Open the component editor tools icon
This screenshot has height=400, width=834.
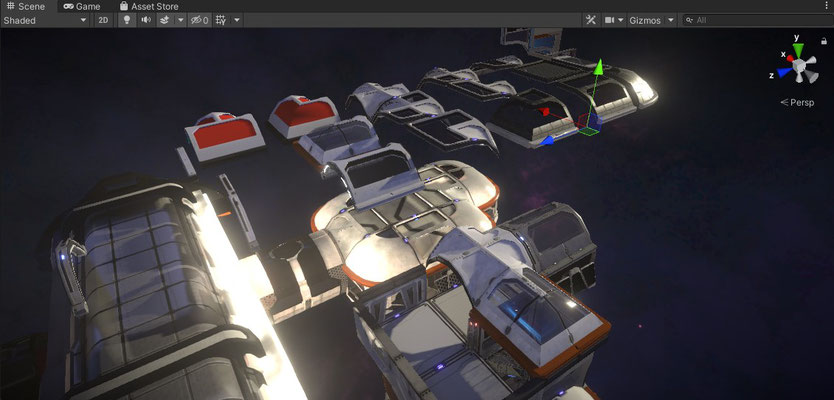click(590, 20)
